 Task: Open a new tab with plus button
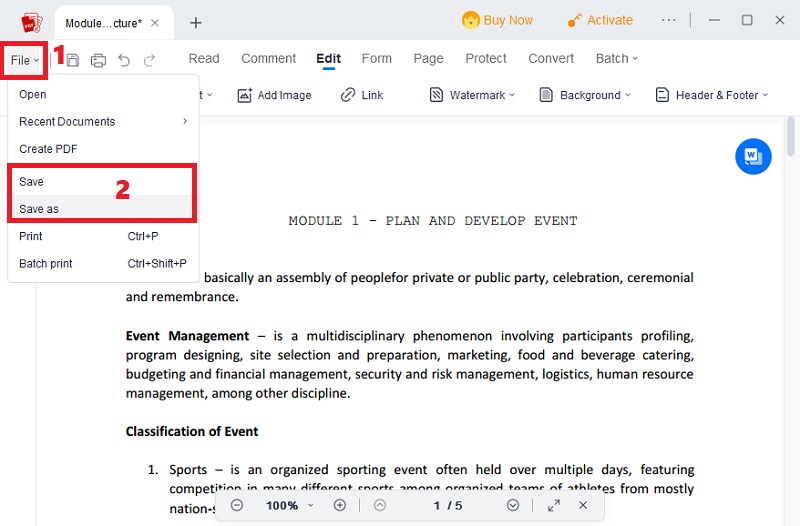tap(195, 22)
